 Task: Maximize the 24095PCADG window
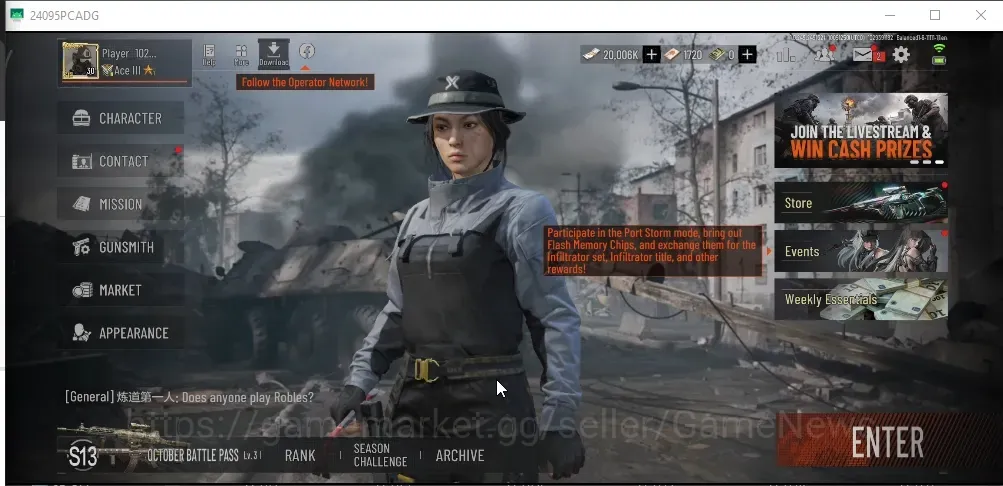click(x=935, y=15)
